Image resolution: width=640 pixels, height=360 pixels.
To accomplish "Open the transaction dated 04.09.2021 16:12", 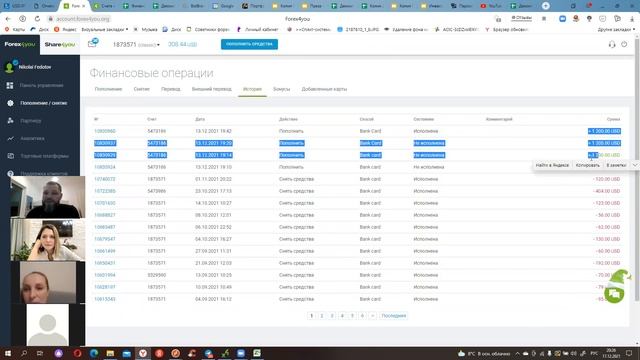I will pyautogui.click(x=104, y=299).
